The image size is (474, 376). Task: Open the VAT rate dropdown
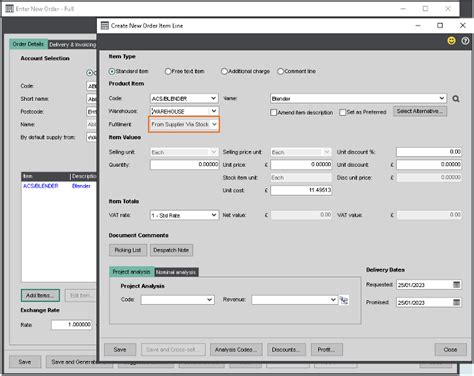point(214,215)
